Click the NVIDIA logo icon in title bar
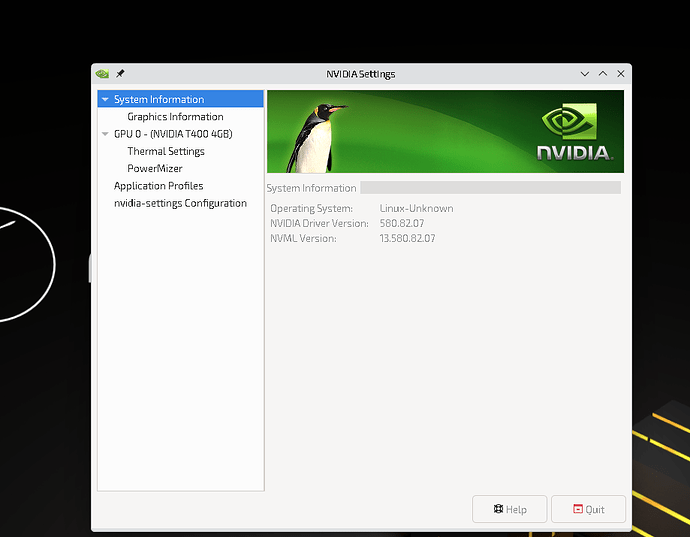Screen dimensions: 690x537 (x=102, y=74)
